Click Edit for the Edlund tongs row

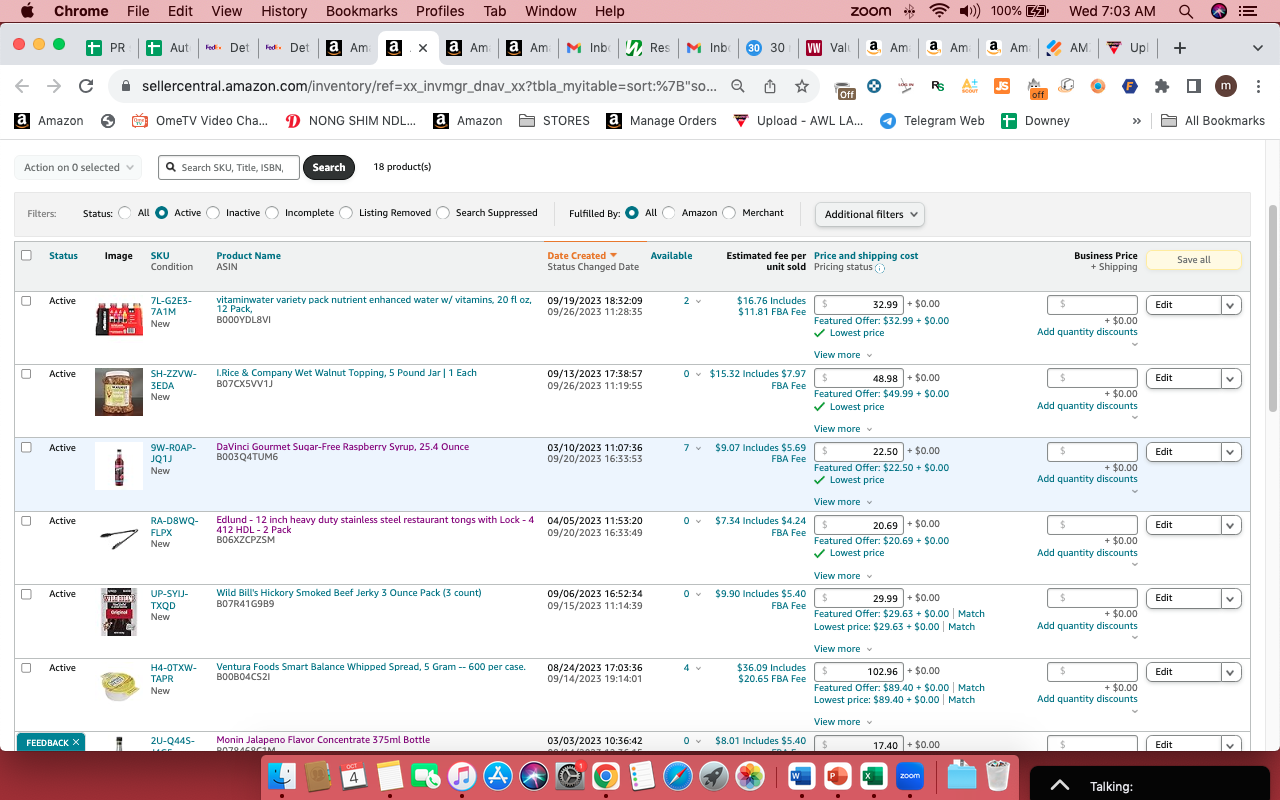coord(1184,525)
